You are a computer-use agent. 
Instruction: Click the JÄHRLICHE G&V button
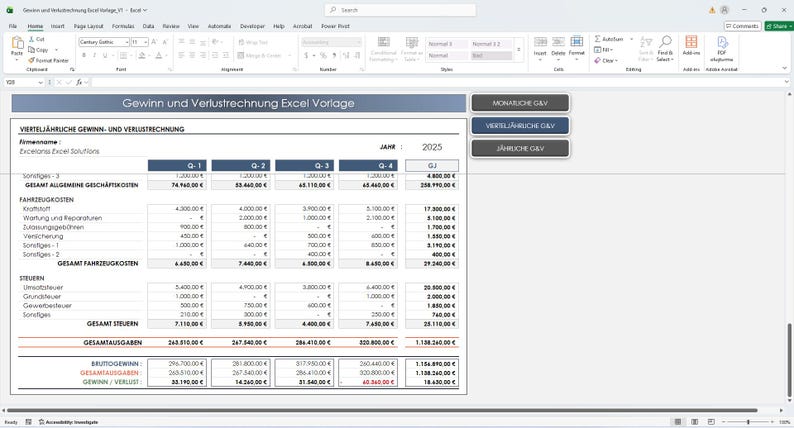(x=520, y=148)
